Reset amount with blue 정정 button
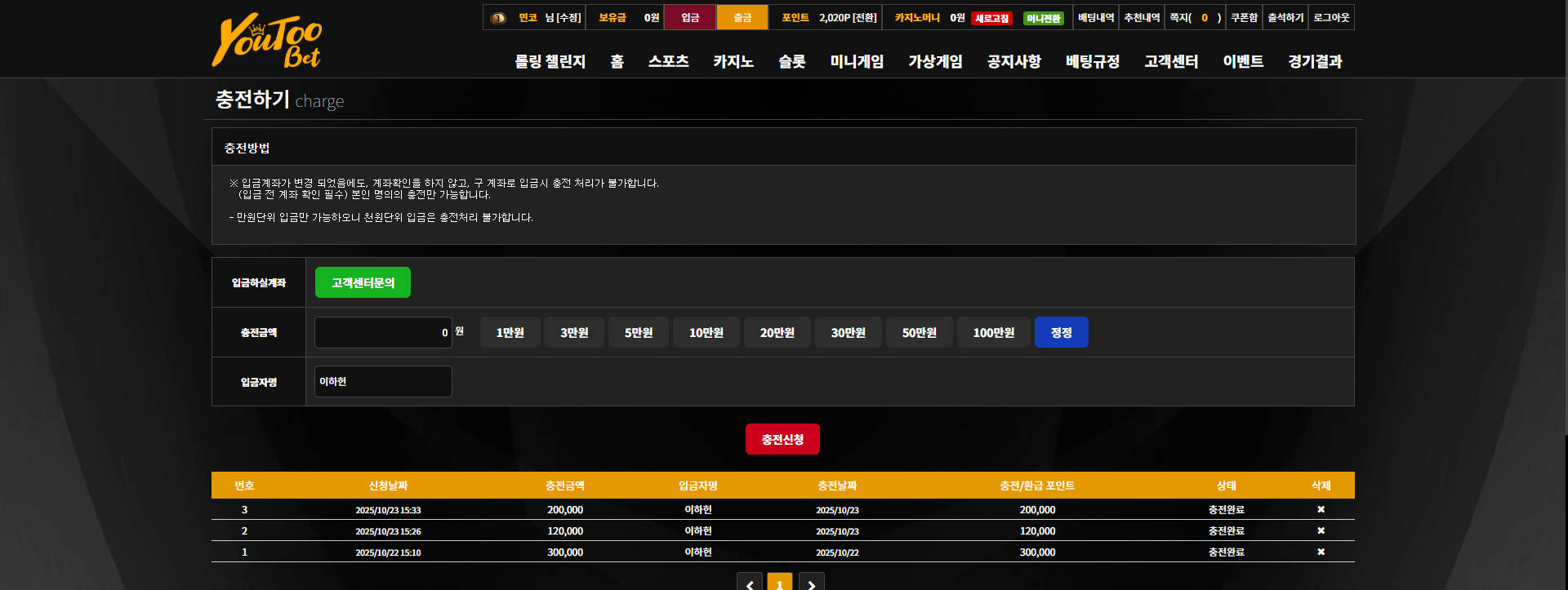Screen dimensions: 1568x590 point(1062,332)
